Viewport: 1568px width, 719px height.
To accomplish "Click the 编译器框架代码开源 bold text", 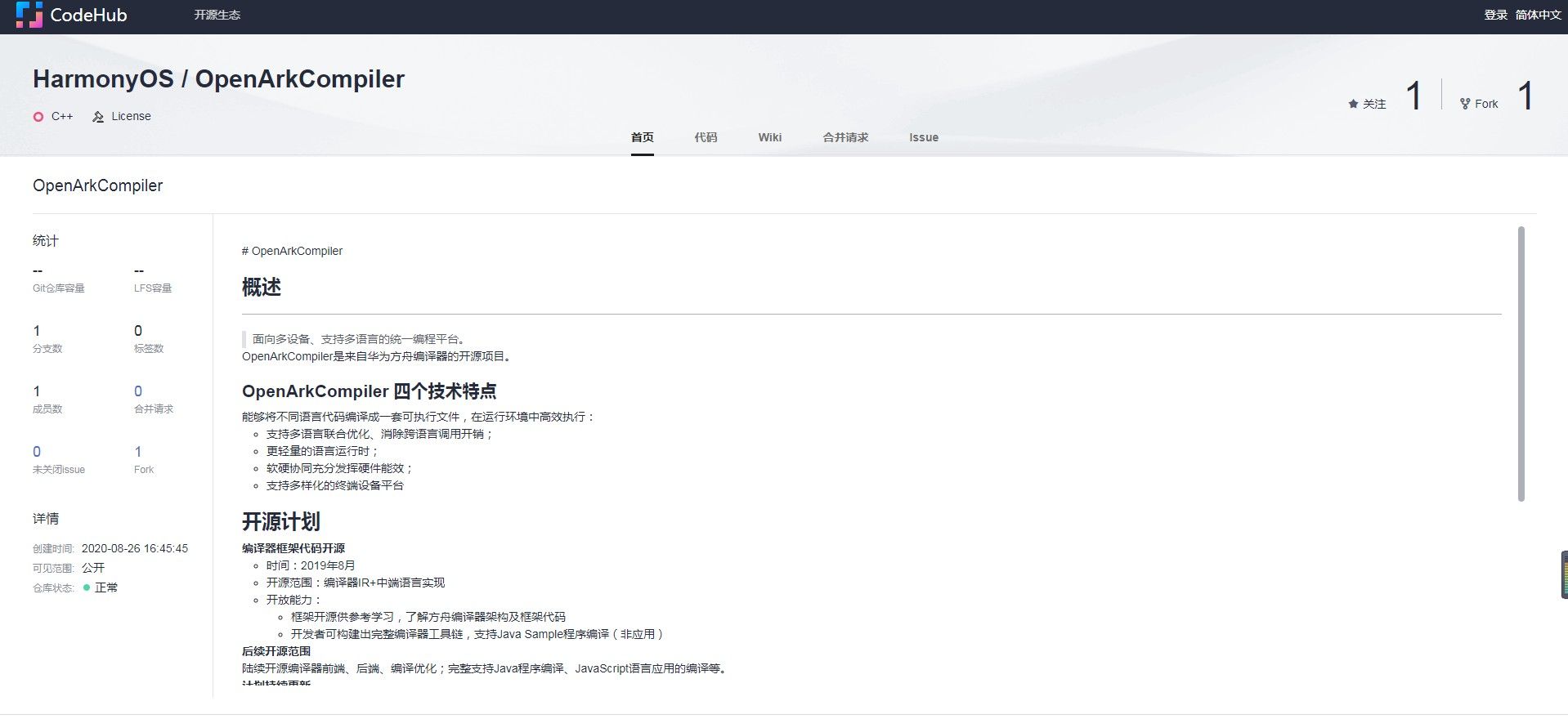I will pyautogui.click(x=293, y=548).
